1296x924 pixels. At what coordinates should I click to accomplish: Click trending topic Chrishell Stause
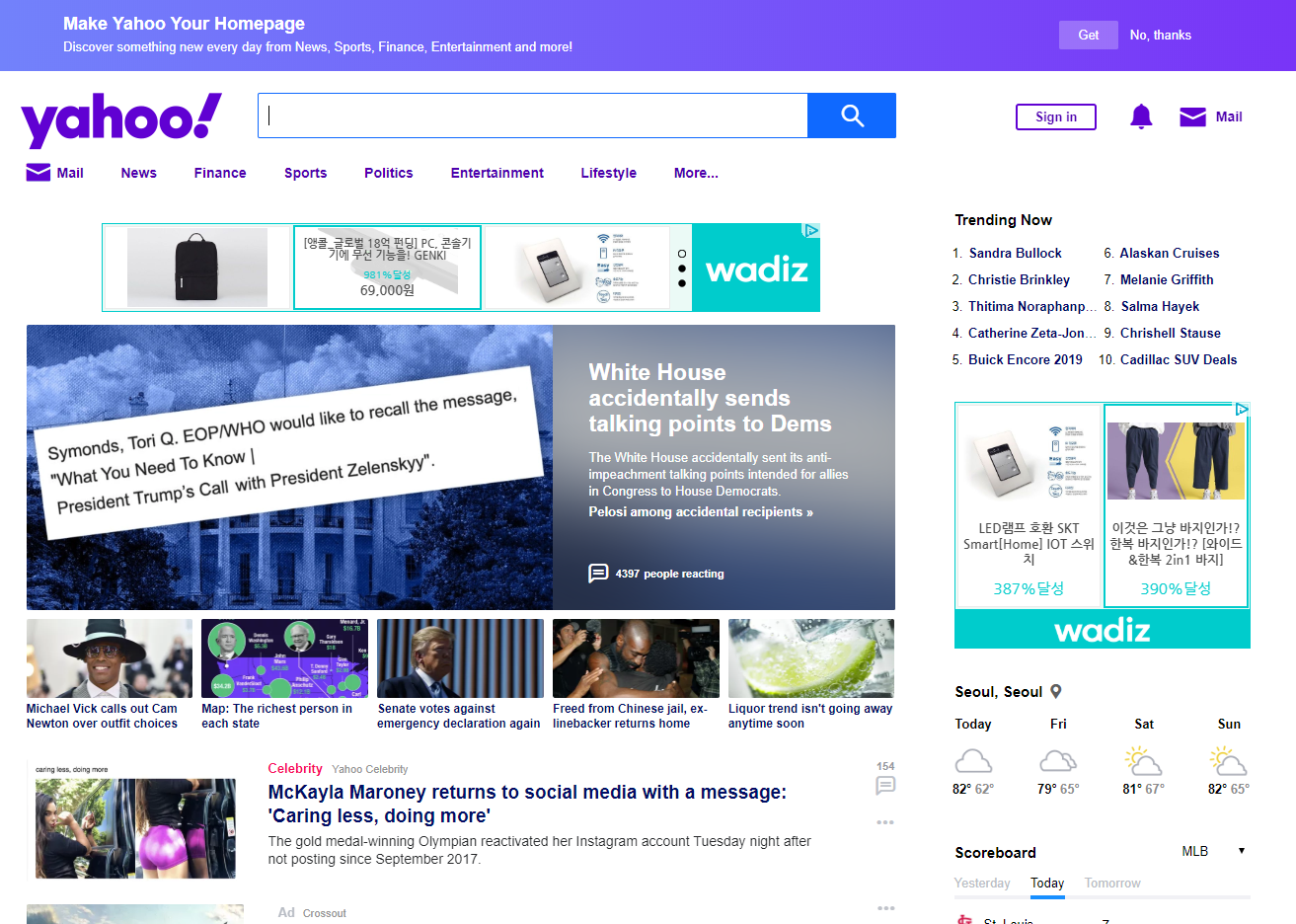point(1171,333)
